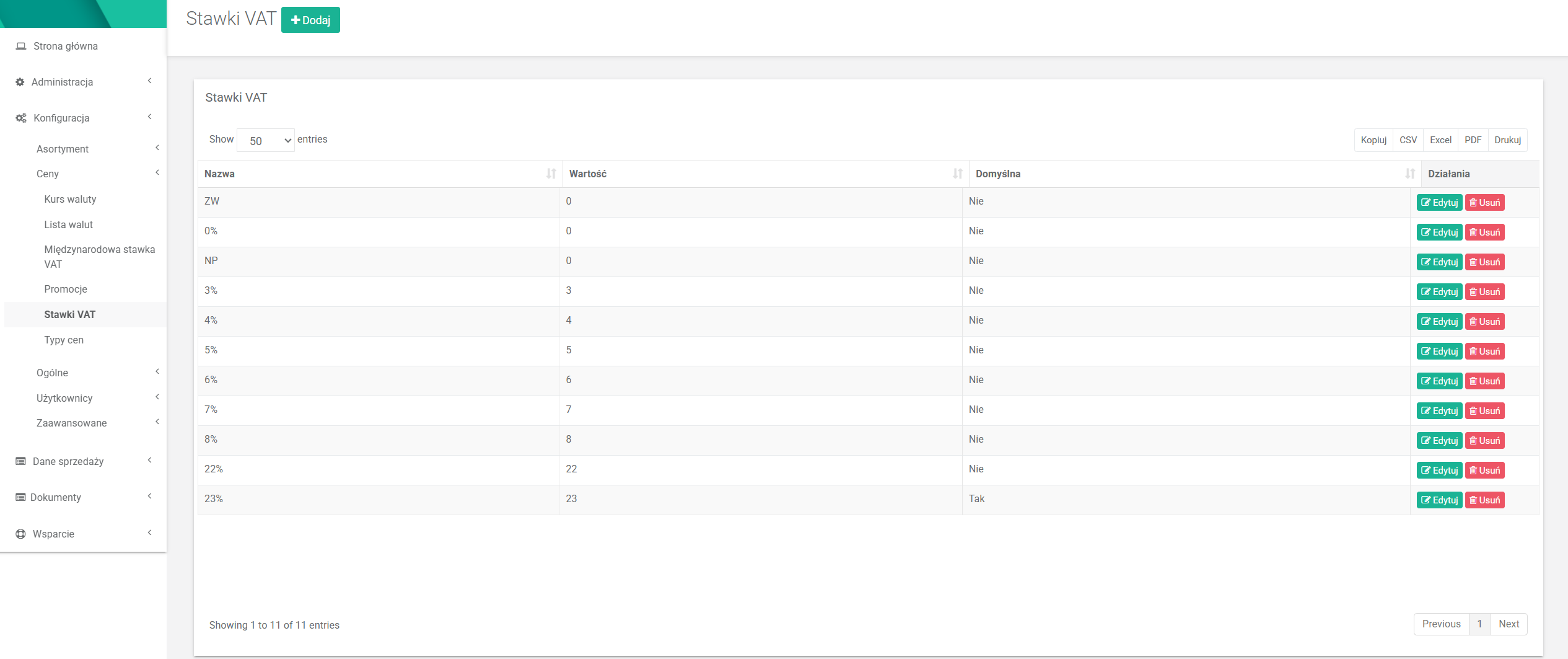This screenshot has height=659, width=1568.
Task: Expand the Użytkownicy submenu chevron
Action: point(157,397)
